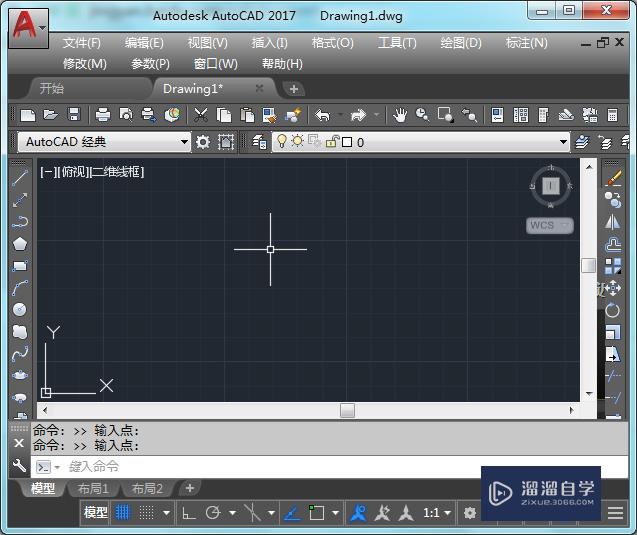
Task: Open the 修改(M) menu
Action: point(84,64)
